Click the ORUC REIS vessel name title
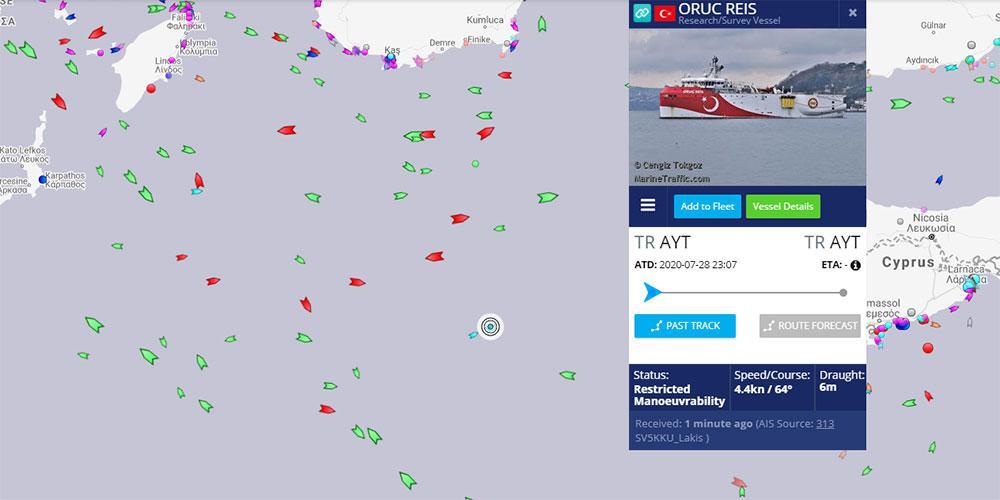The image size is (1000, 500). click(x=717, y=9)
